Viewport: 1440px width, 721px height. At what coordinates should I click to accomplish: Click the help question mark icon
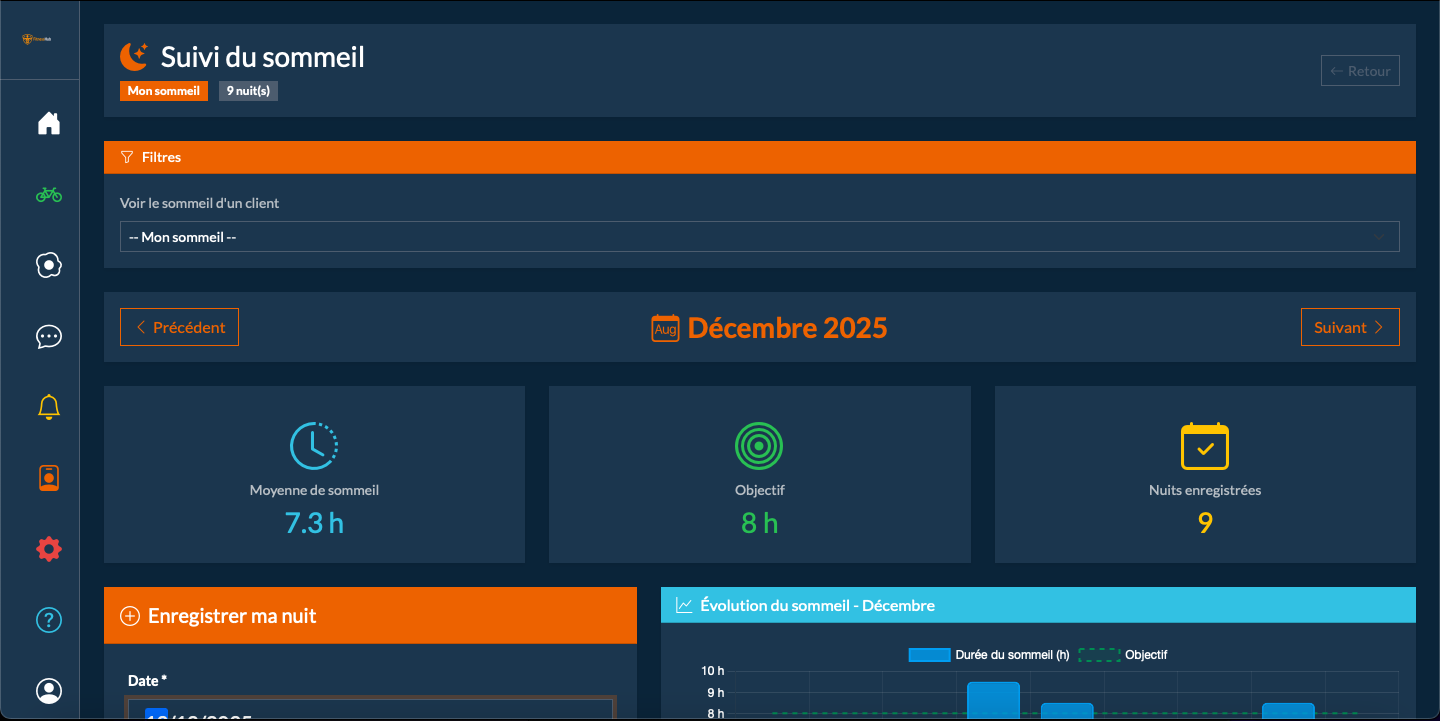[48, 620]
